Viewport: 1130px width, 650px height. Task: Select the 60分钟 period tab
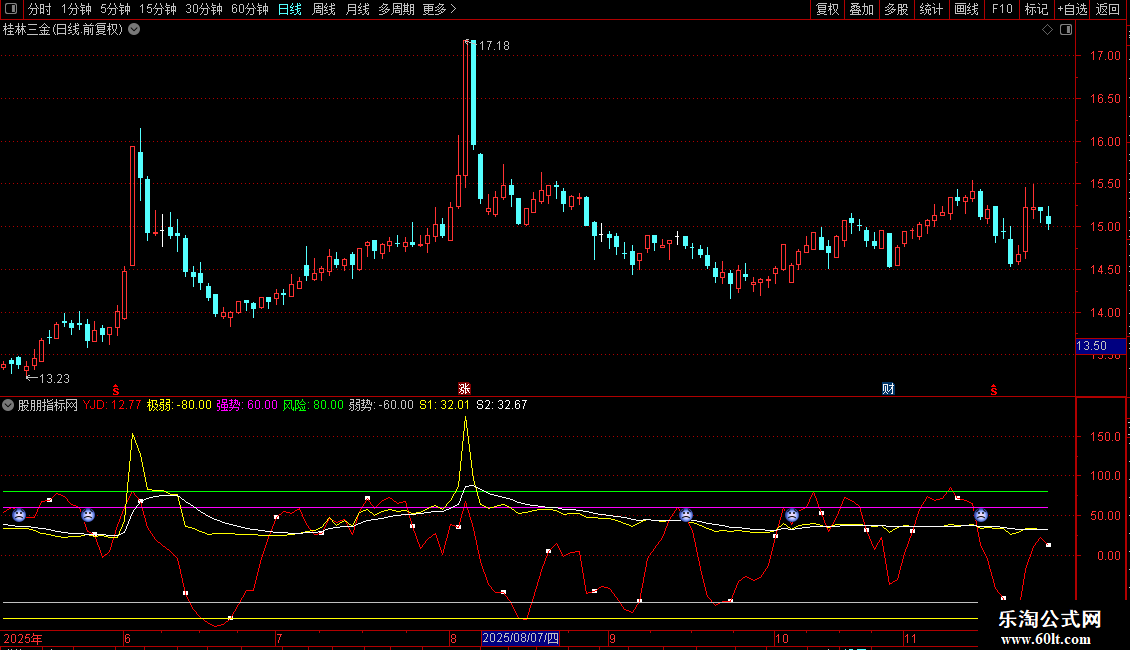tap(249, 9)
